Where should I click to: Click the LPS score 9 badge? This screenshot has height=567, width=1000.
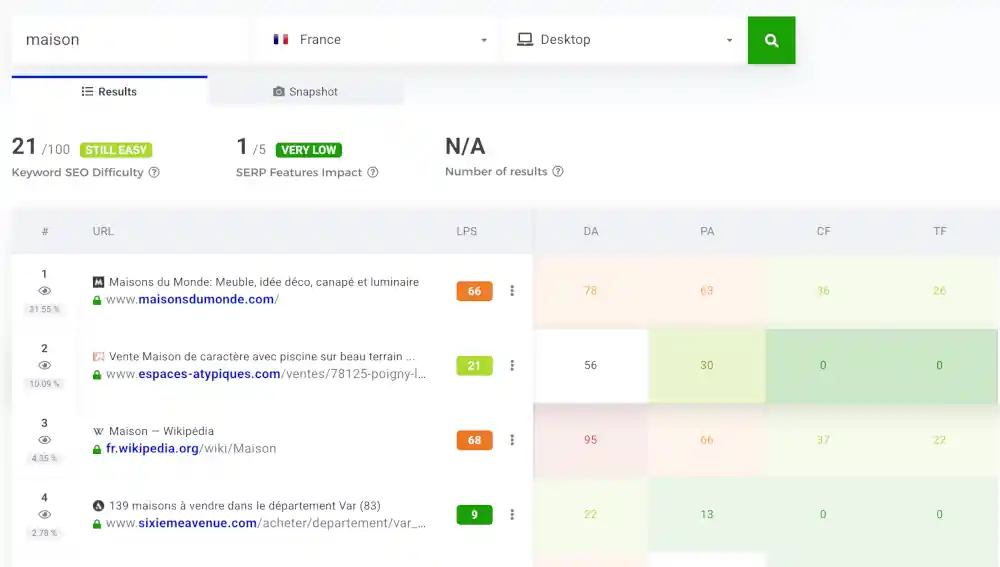coord(474,515)
